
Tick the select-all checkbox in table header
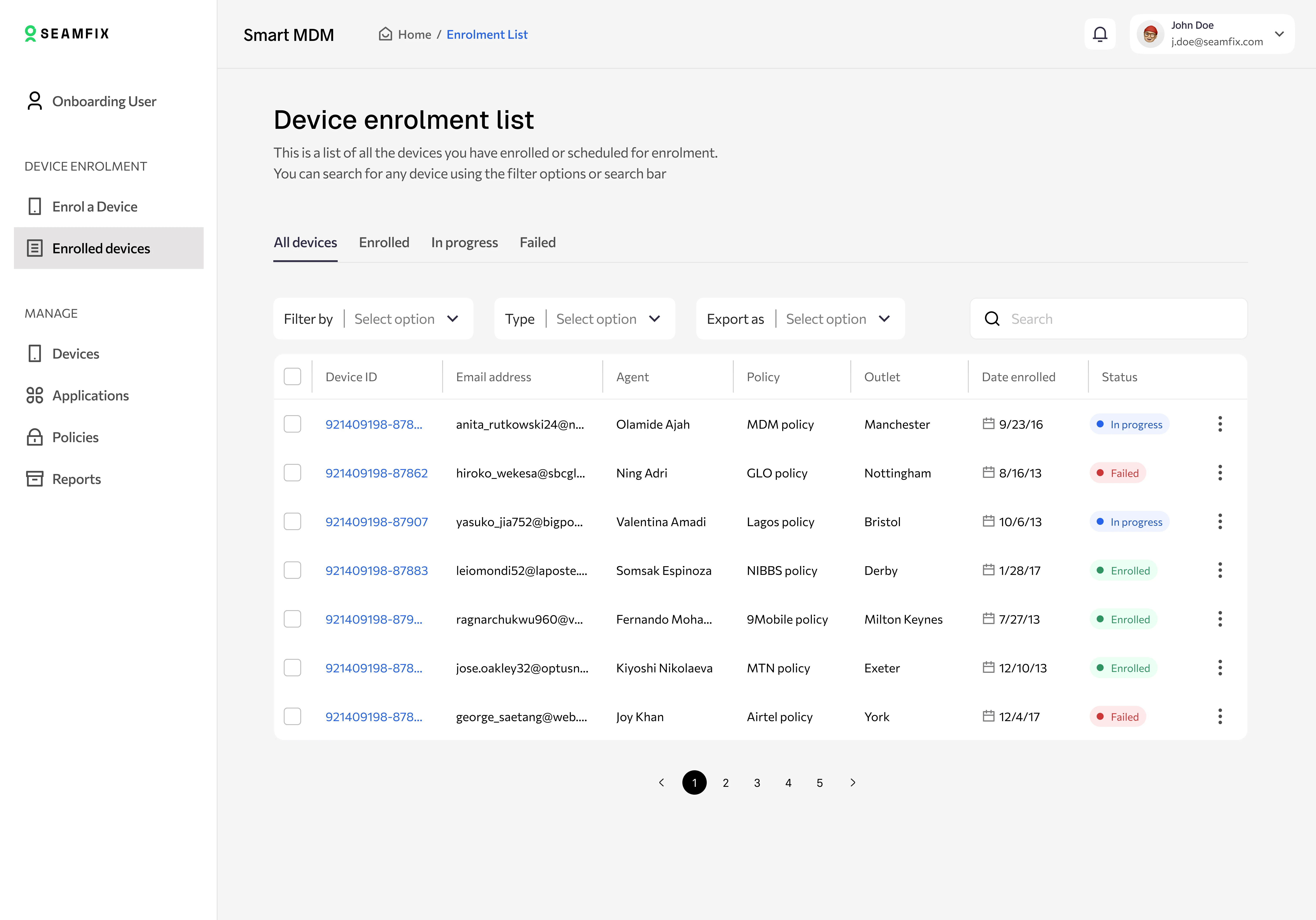292,377
